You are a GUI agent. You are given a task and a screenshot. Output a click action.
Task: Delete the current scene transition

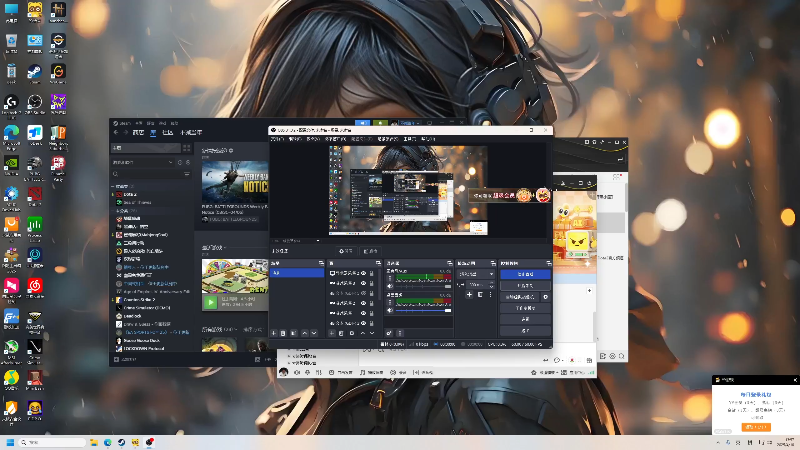(x=480, y=294)
